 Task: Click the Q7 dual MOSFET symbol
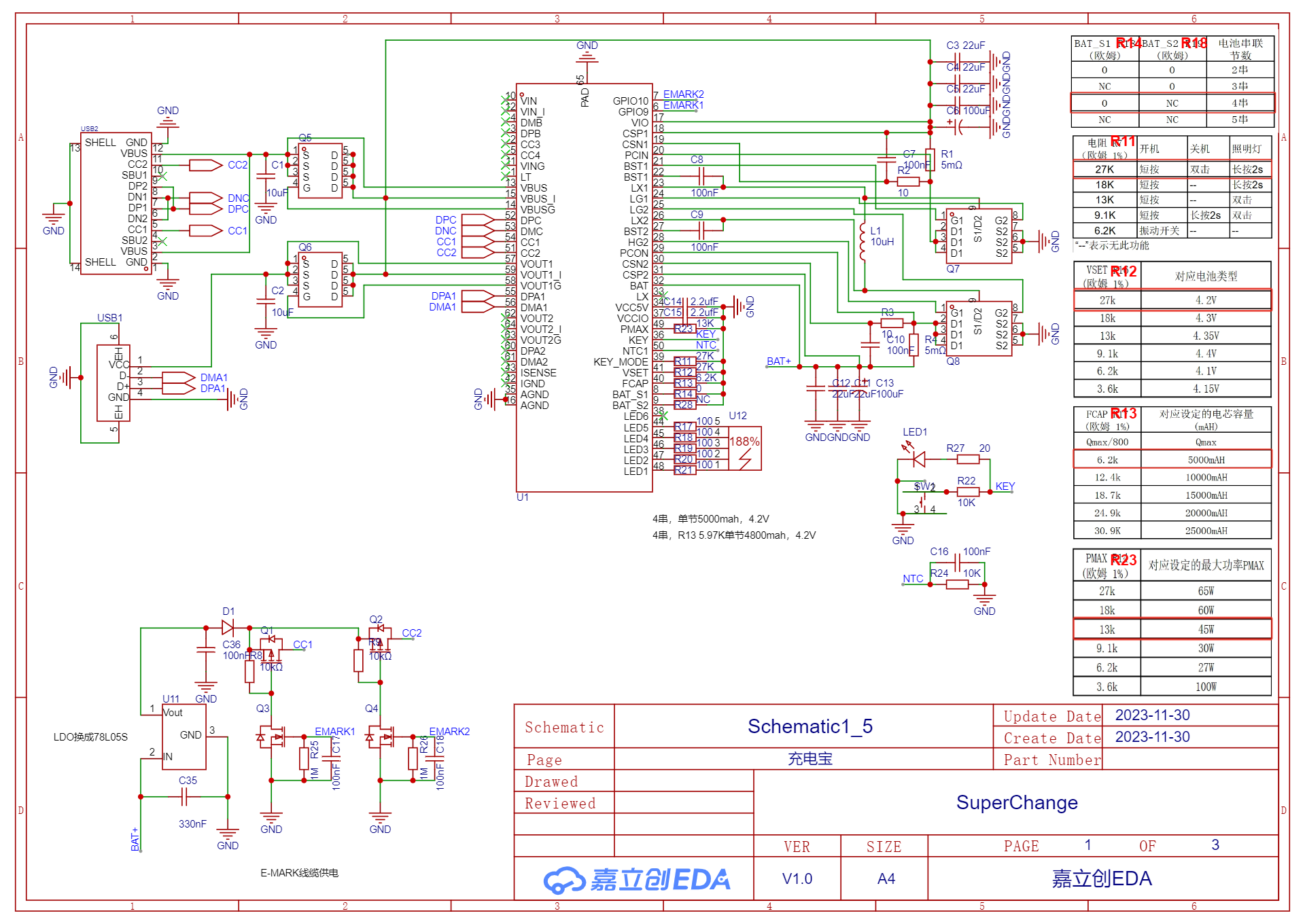[x=979, y=236]
